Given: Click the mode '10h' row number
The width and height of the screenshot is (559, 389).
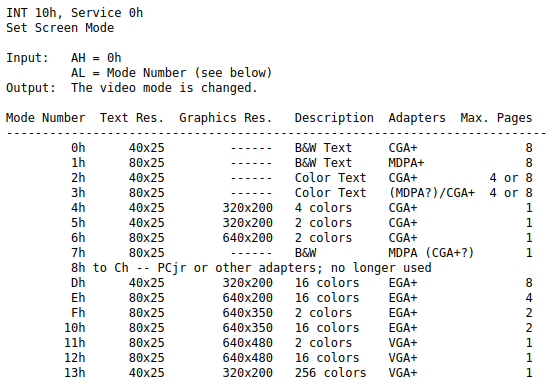Looking at the screenshot, I should [75, 327].
